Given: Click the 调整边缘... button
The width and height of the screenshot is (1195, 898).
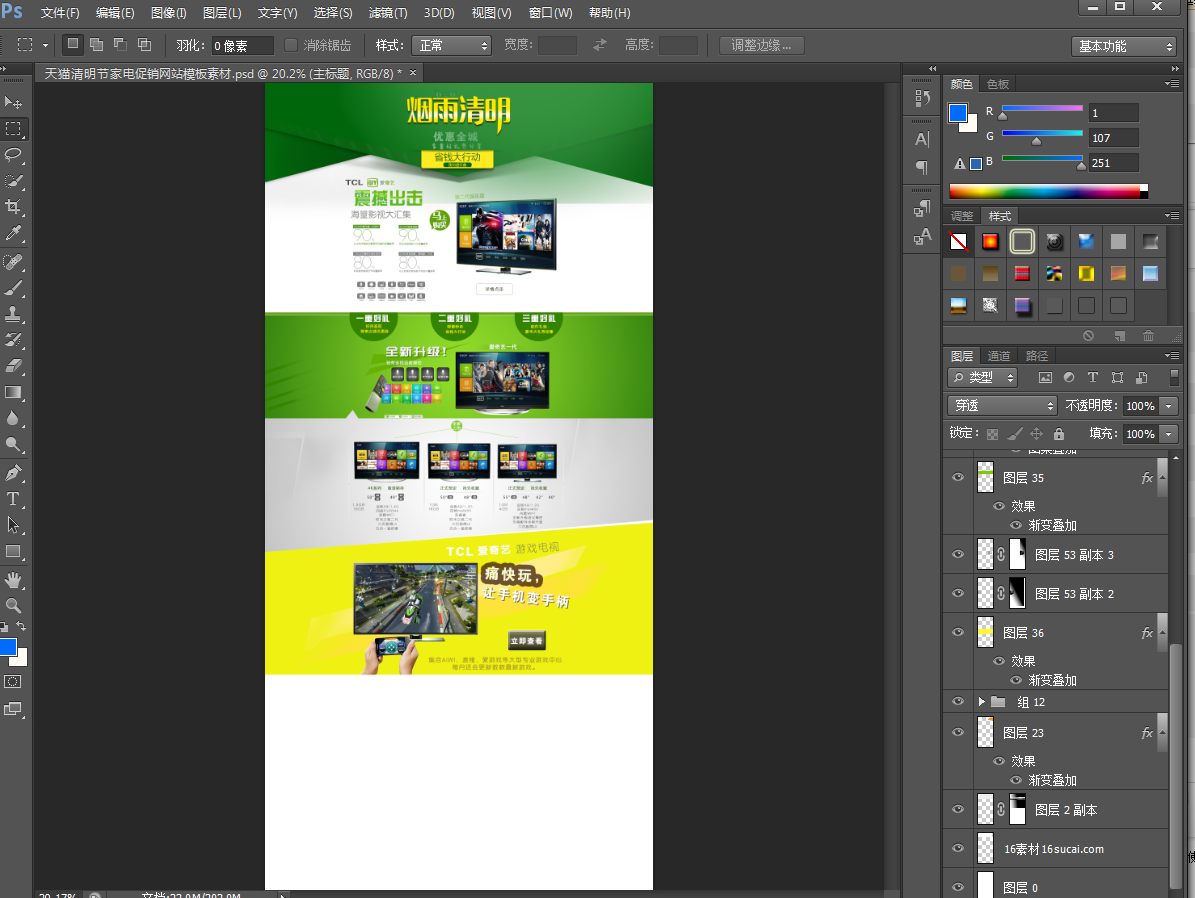Looking at the screenshot, I should 761,45.
